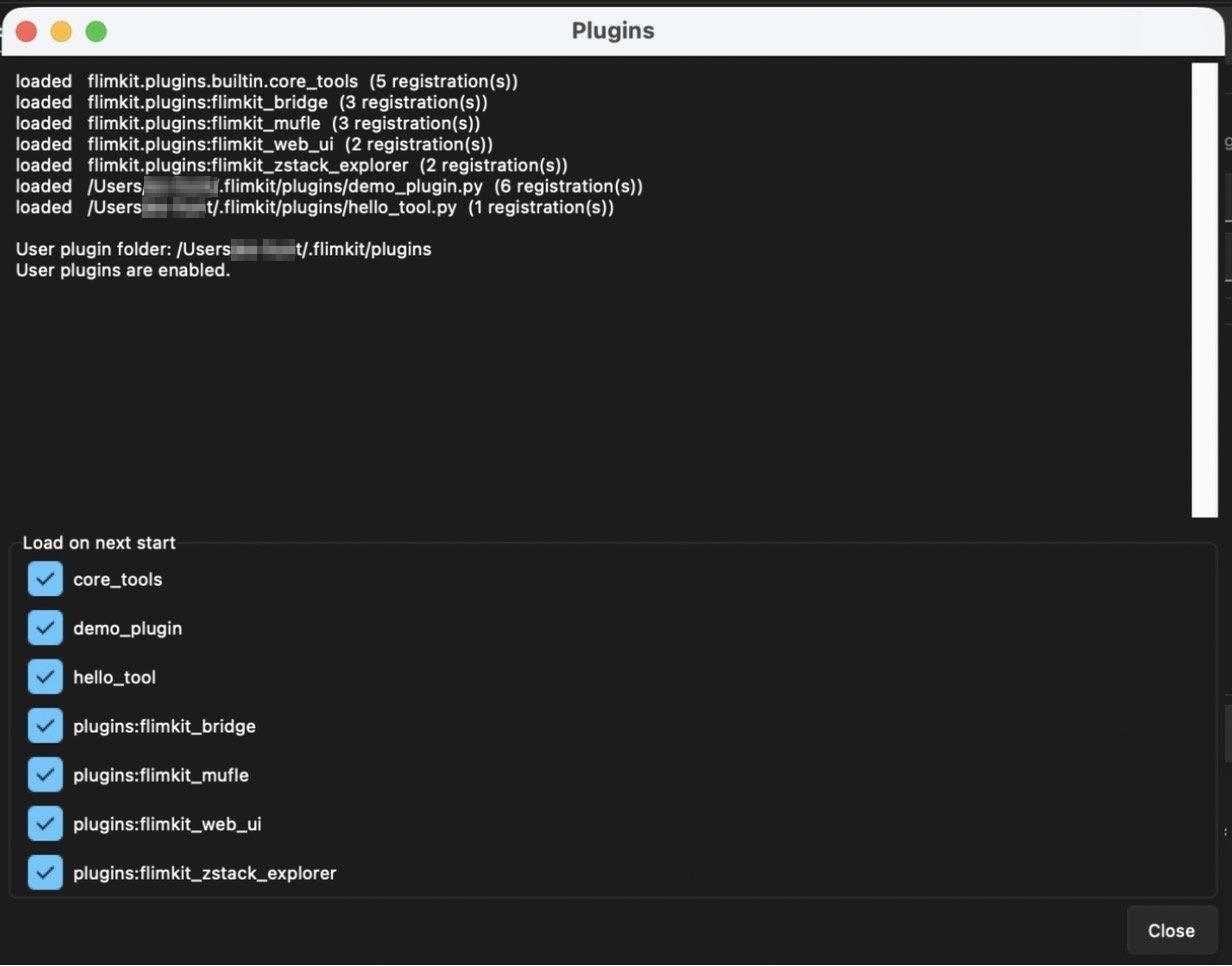Click the demo_plugin label text

128,628
